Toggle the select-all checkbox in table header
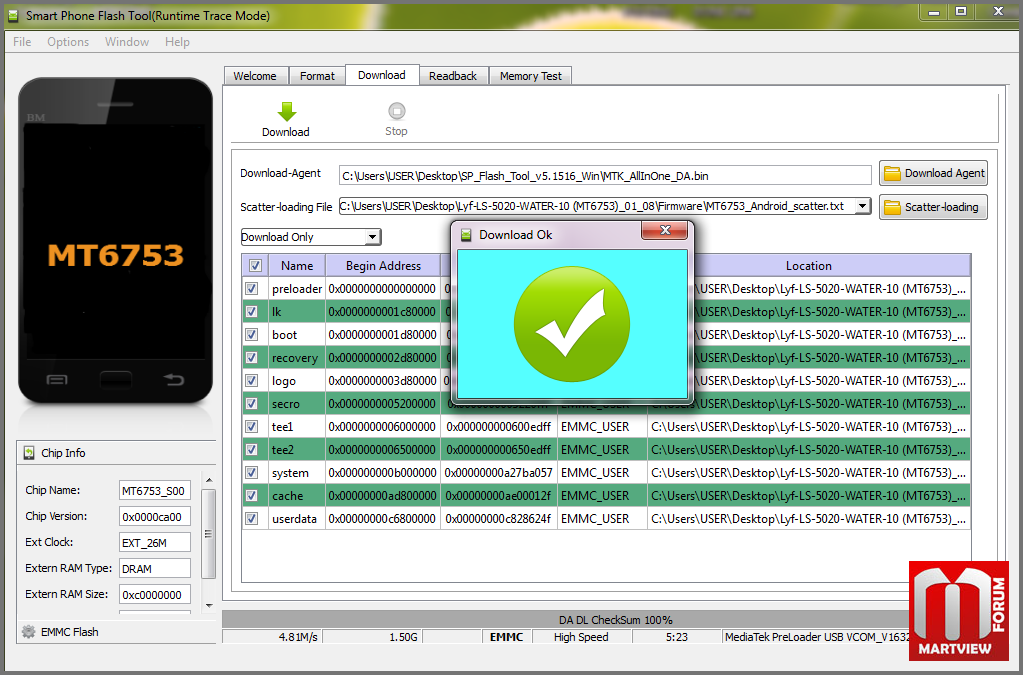Image resolution: width=1023 pixels, height=675 pixels. [255, 265]
